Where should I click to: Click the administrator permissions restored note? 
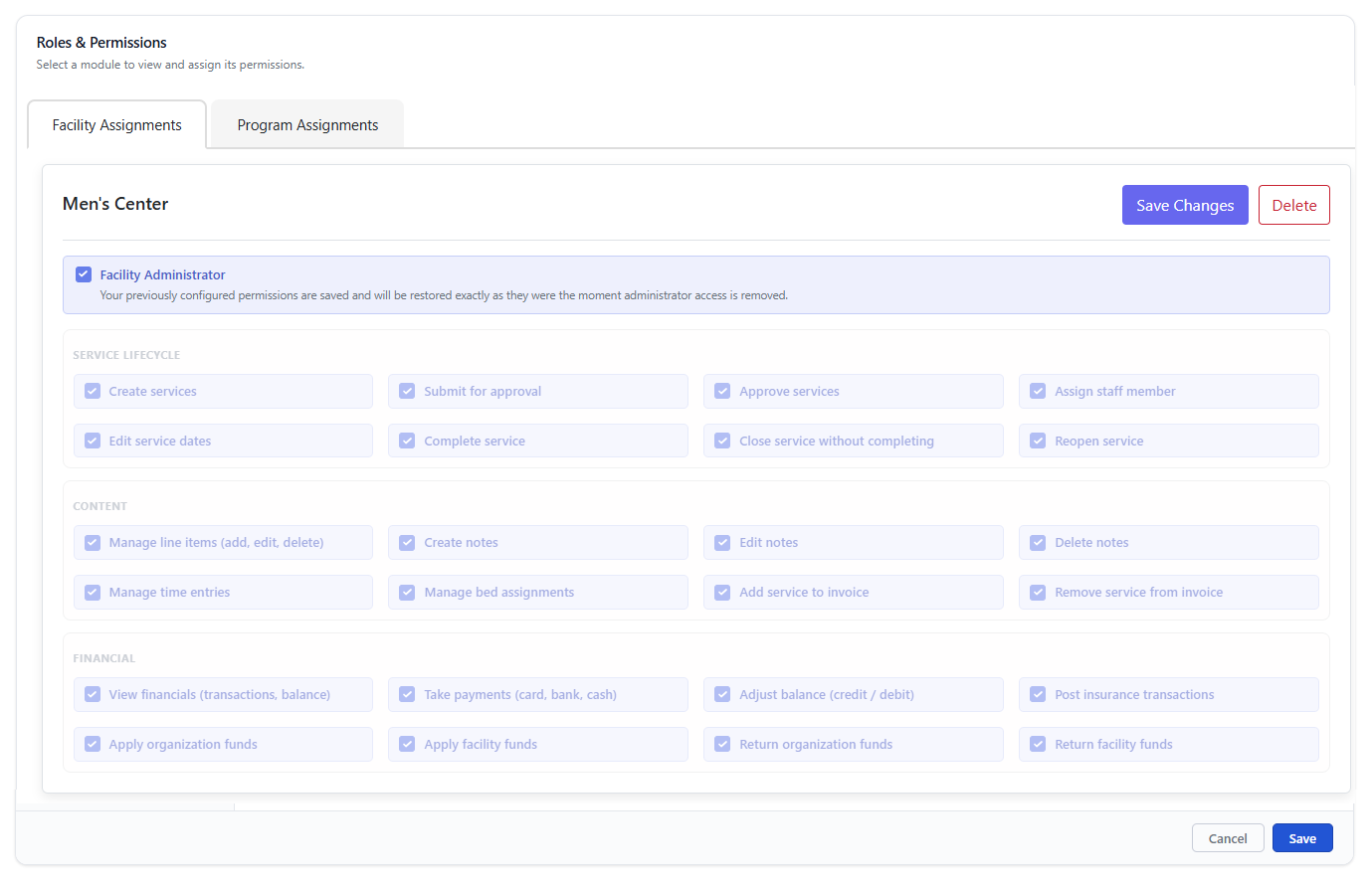tap(444, 295)
